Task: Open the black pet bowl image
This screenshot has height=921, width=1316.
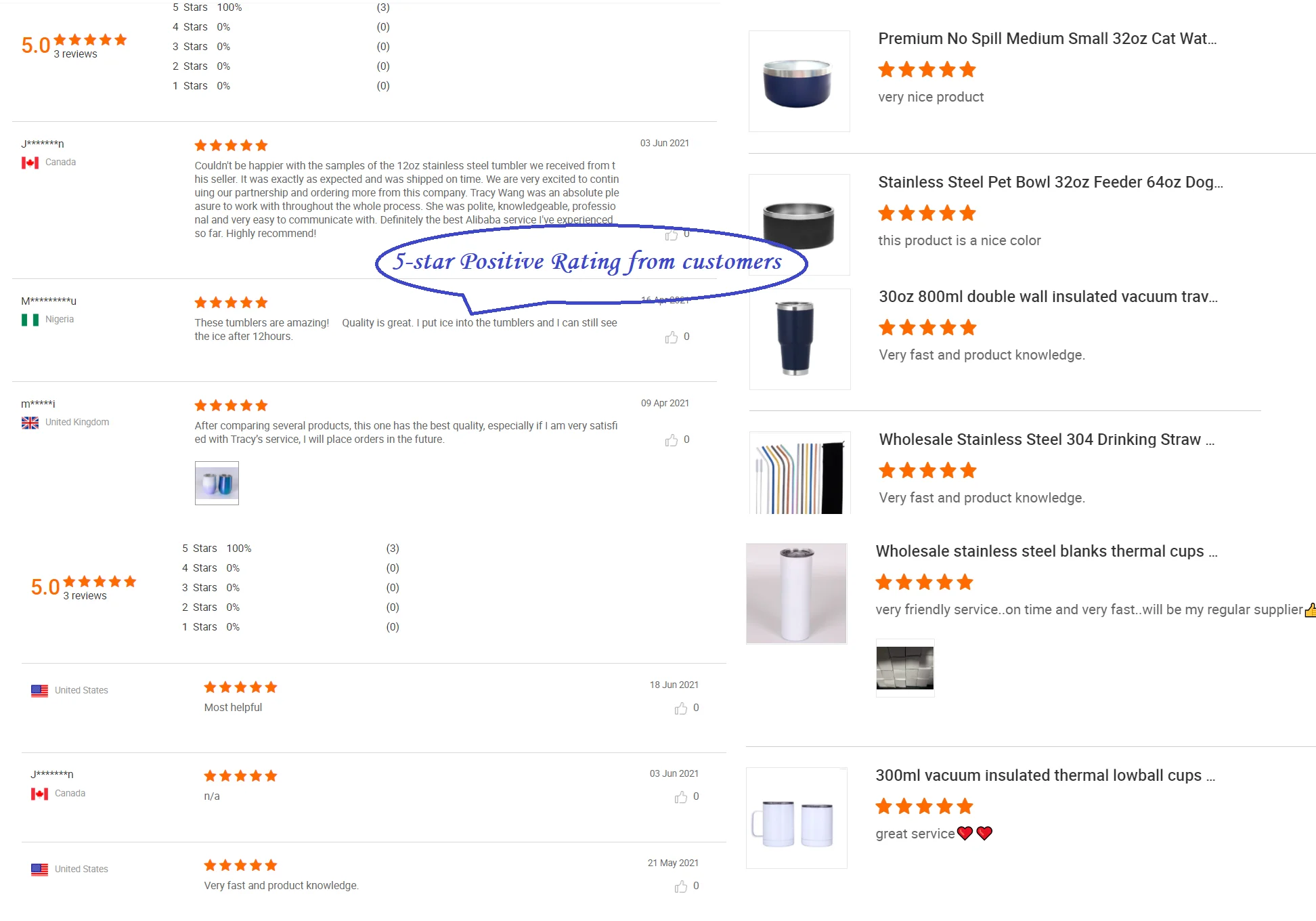Action: click(x=799, y=225)
